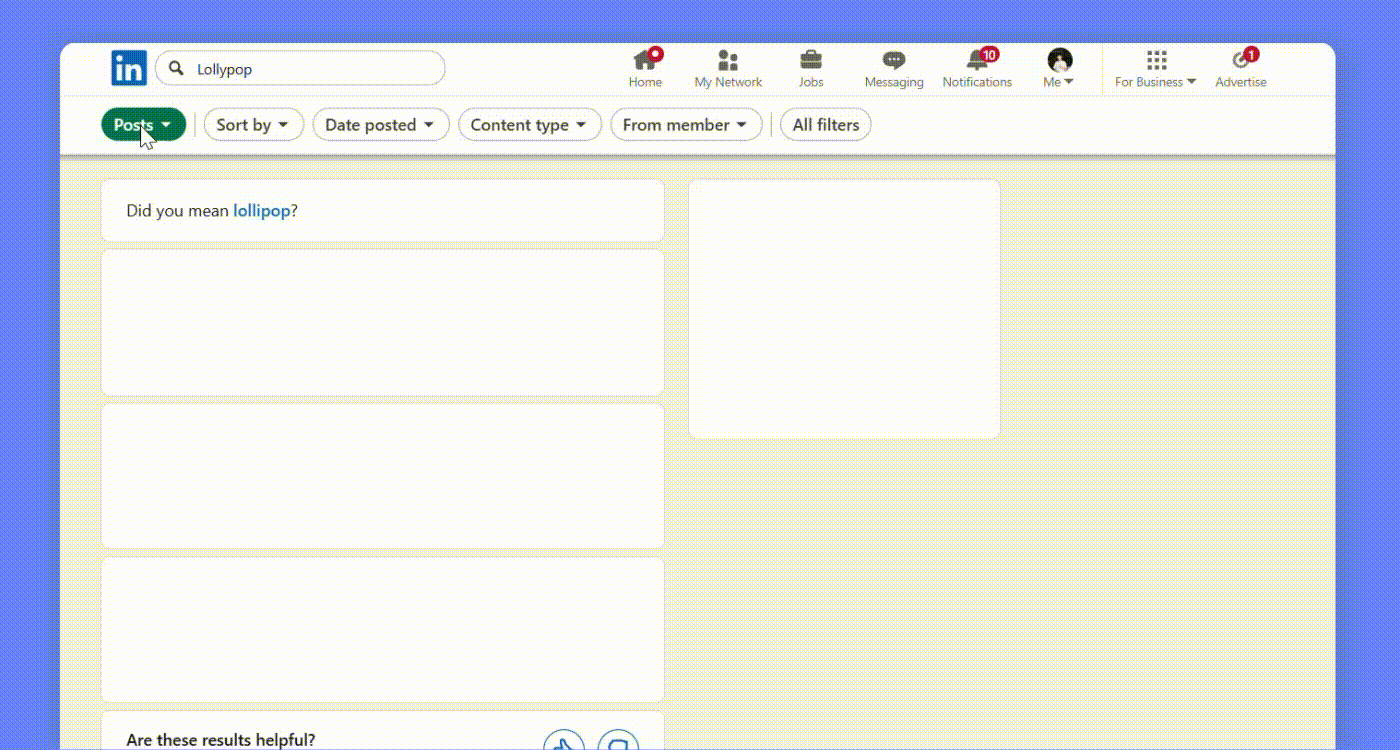Open Content type filter dropdown
The height and width of the screenshot is (750, 1400).
529,125
